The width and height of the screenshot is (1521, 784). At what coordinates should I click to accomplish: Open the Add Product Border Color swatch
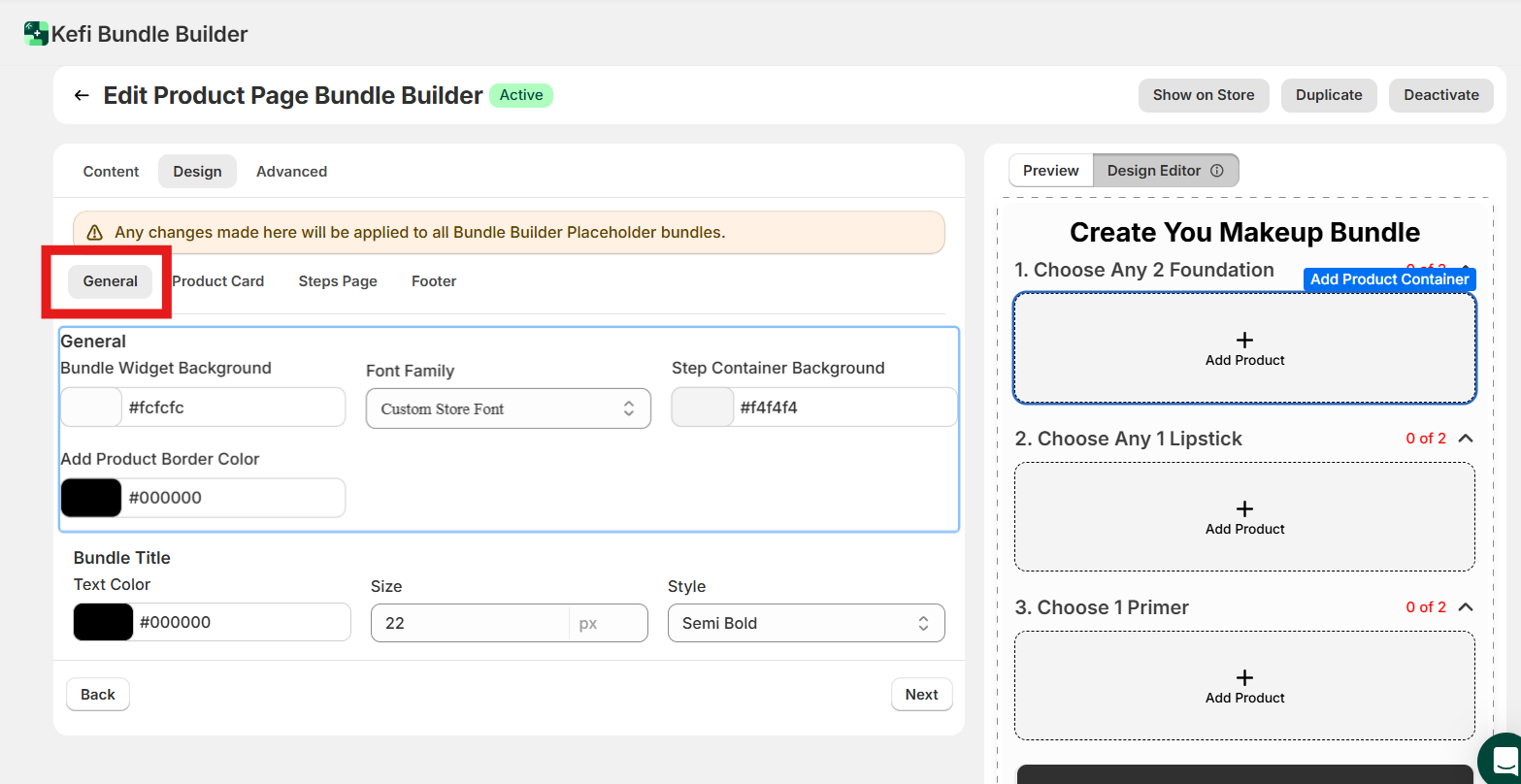pos(91,498)
